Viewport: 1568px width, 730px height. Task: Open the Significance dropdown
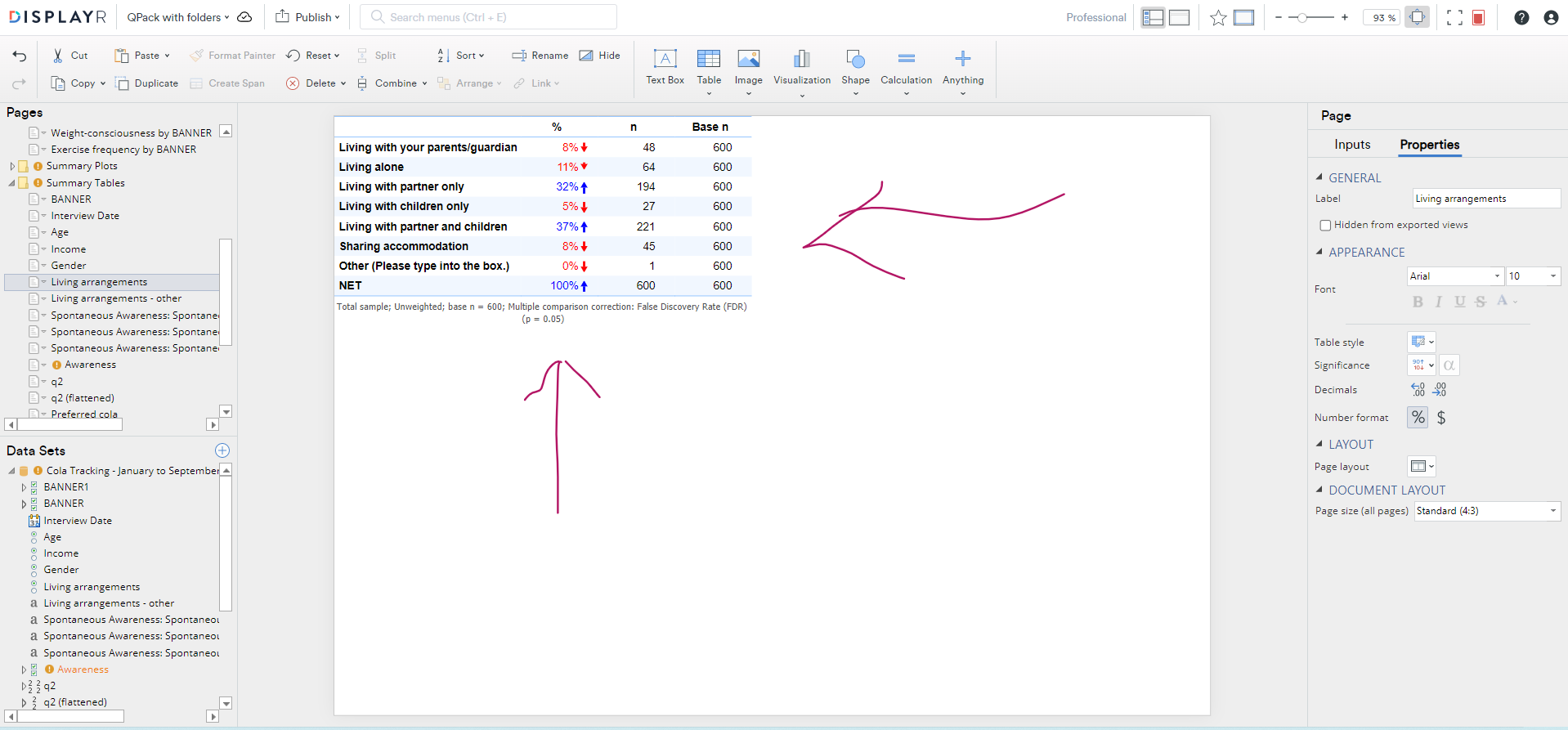tap(1422, 365)
